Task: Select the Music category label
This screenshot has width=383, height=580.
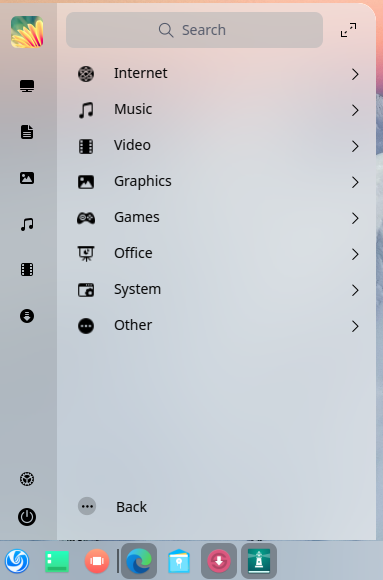Action: (x=133, y=109)
